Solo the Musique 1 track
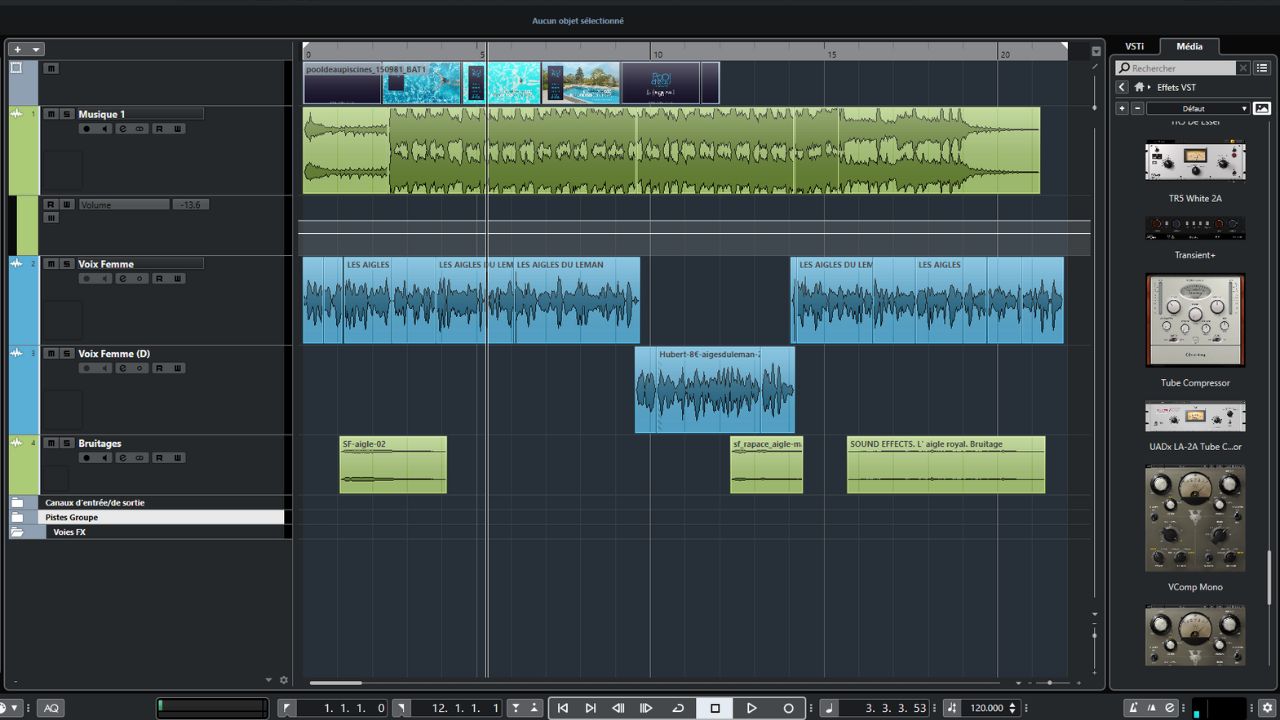 (x=66, y=114)
